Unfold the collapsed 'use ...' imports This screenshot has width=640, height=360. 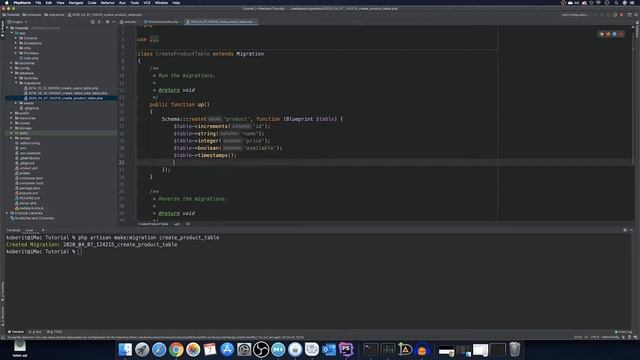click(x=153, y=39)
